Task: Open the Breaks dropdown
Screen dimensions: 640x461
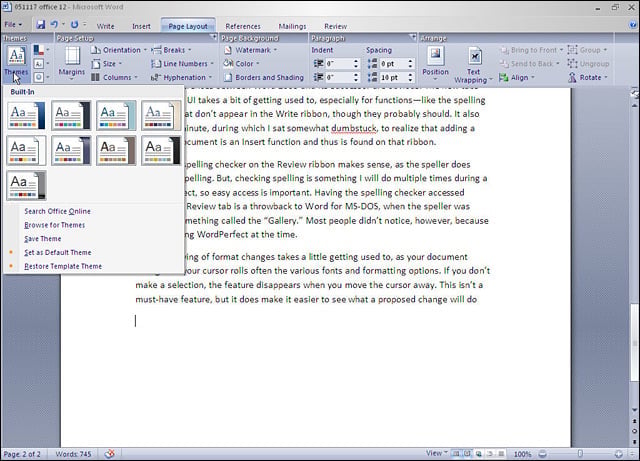Action: [171, 50]
